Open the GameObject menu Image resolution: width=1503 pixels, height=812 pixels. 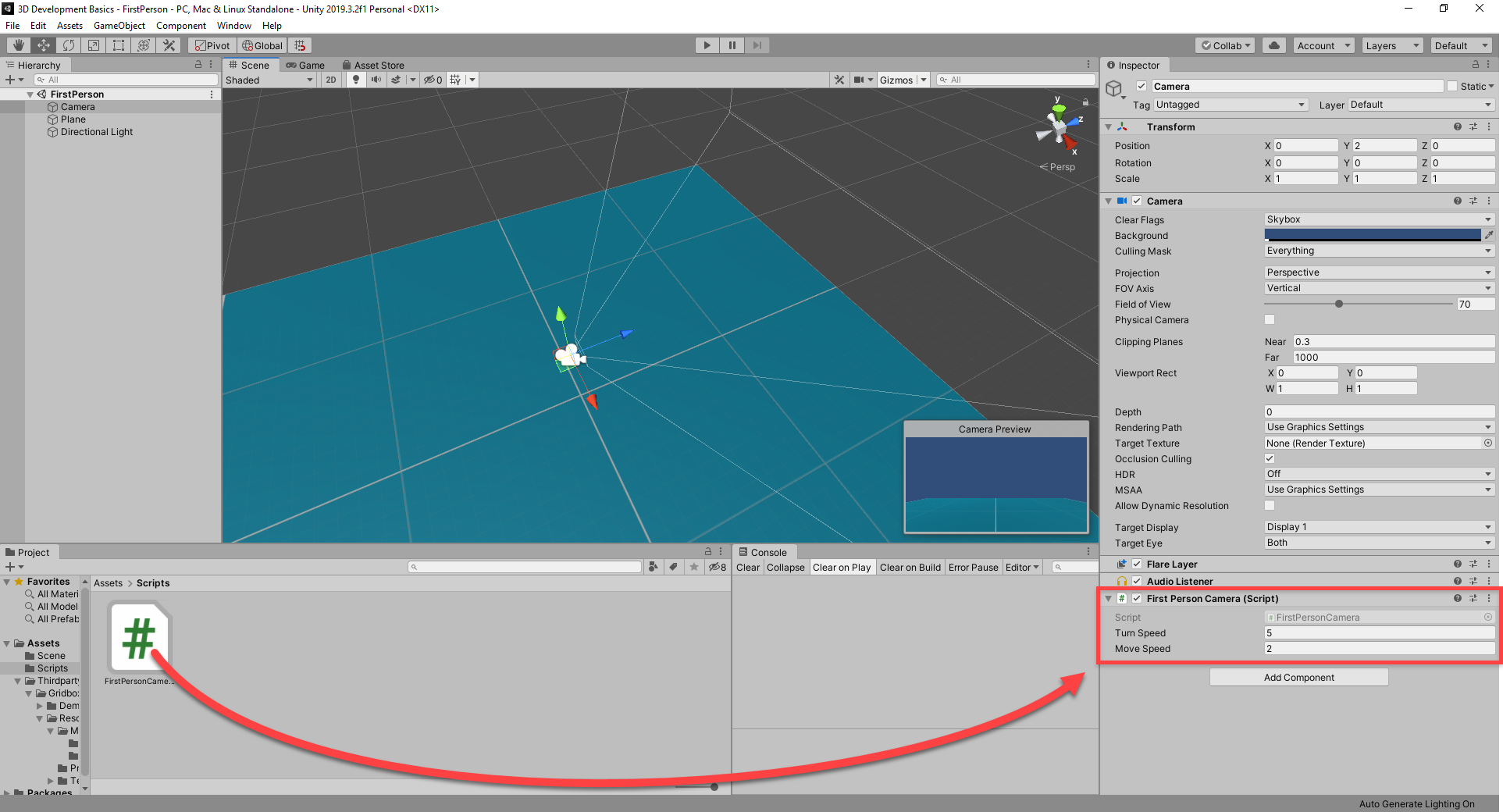pos(119,26)
